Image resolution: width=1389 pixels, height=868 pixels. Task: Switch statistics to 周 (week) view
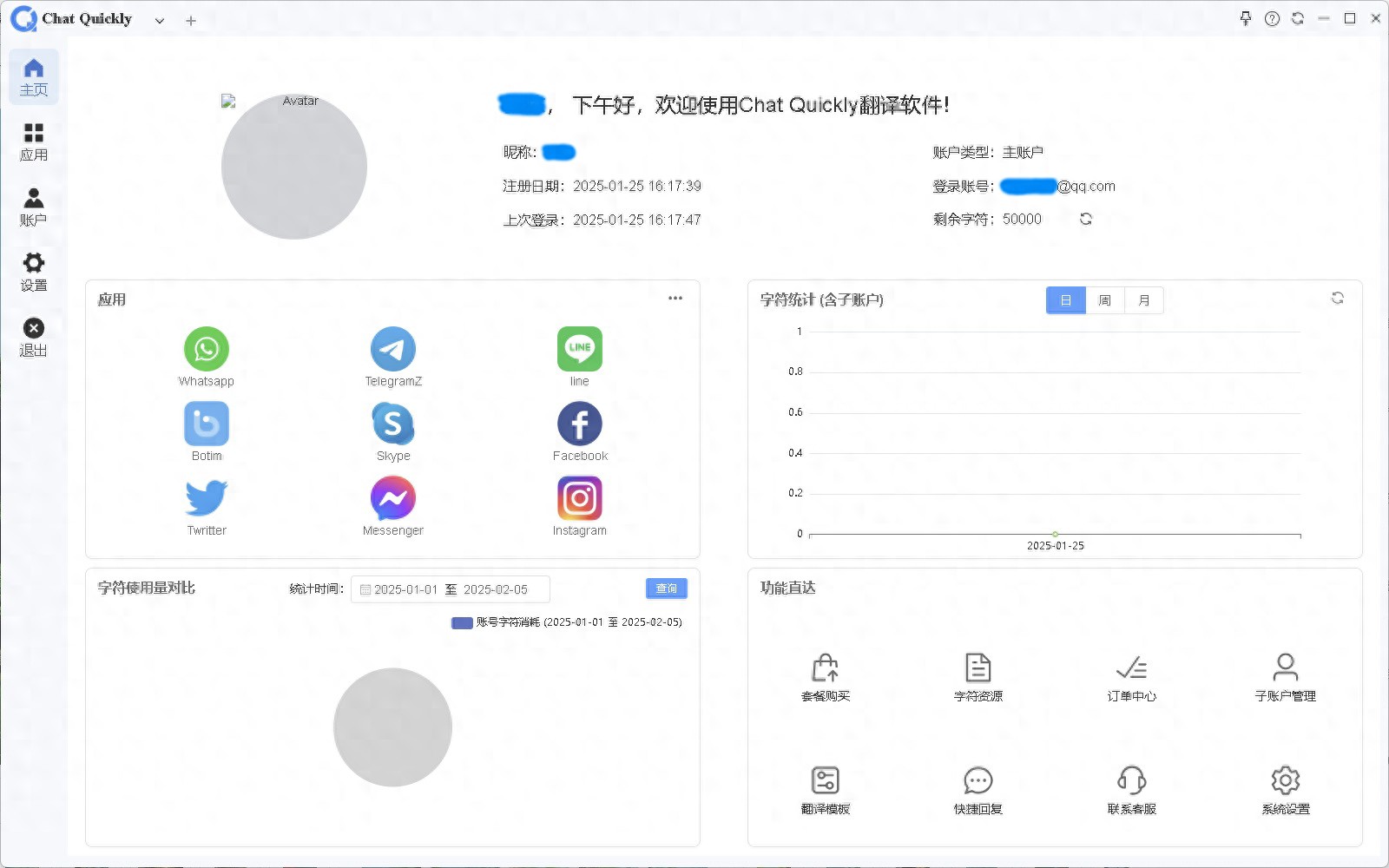pos(1105,300)
